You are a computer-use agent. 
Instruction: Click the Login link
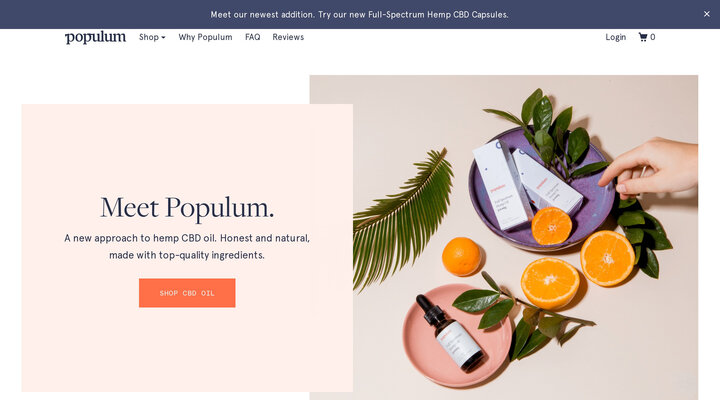(615, 37)
